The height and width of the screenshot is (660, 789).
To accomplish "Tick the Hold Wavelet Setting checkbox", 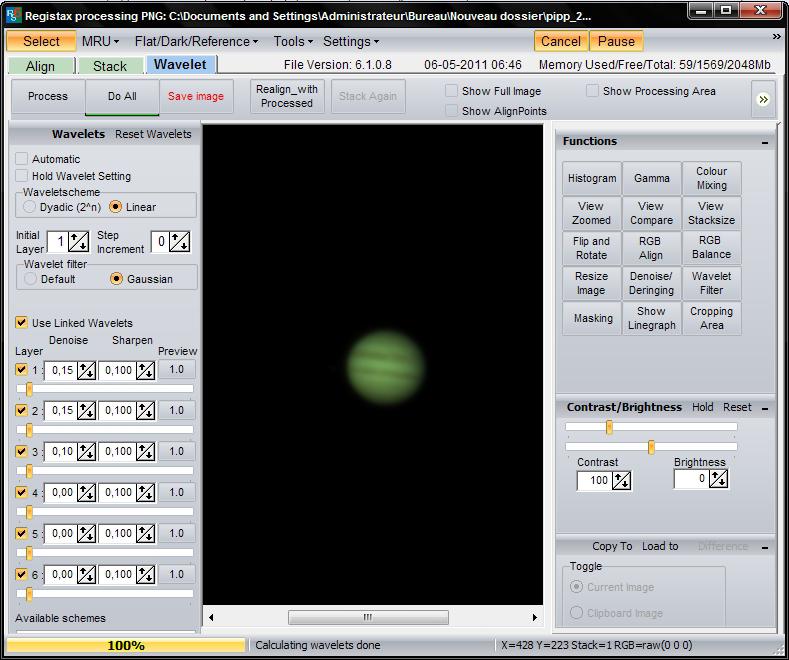I will click(21, 176).
